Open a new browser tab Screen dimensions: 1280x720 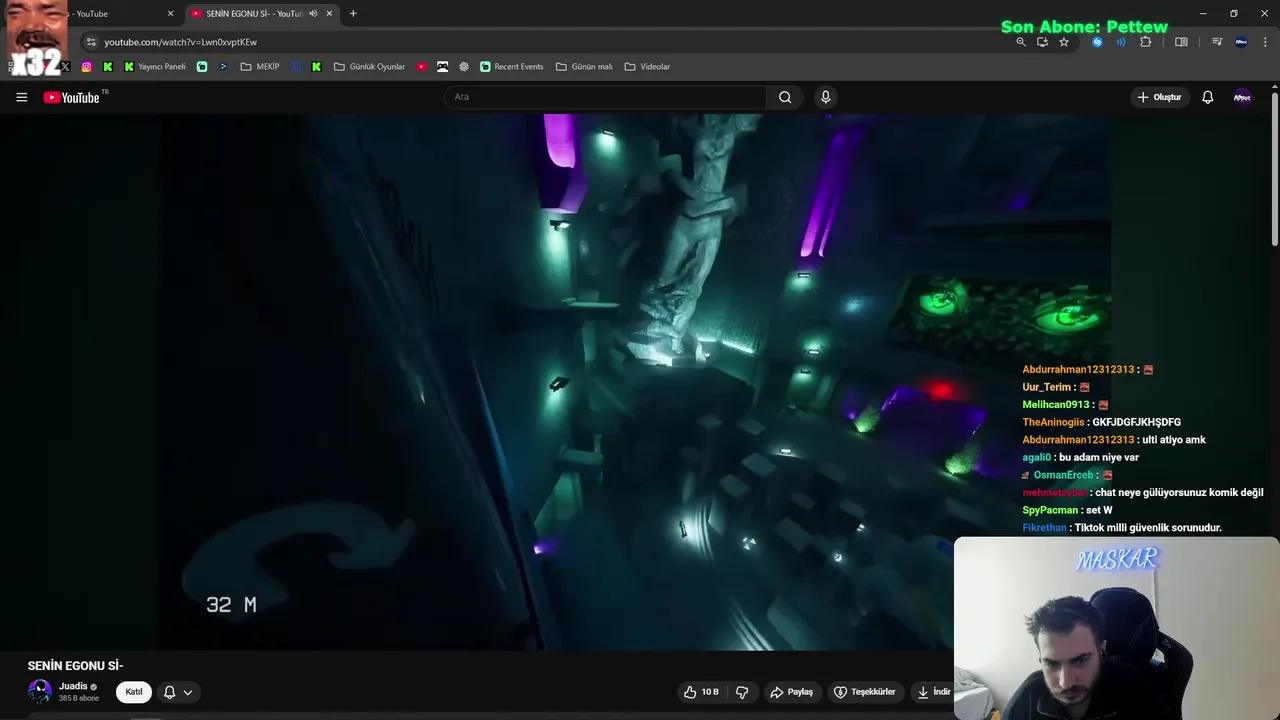pyautogui.click(x=353, y=14)
